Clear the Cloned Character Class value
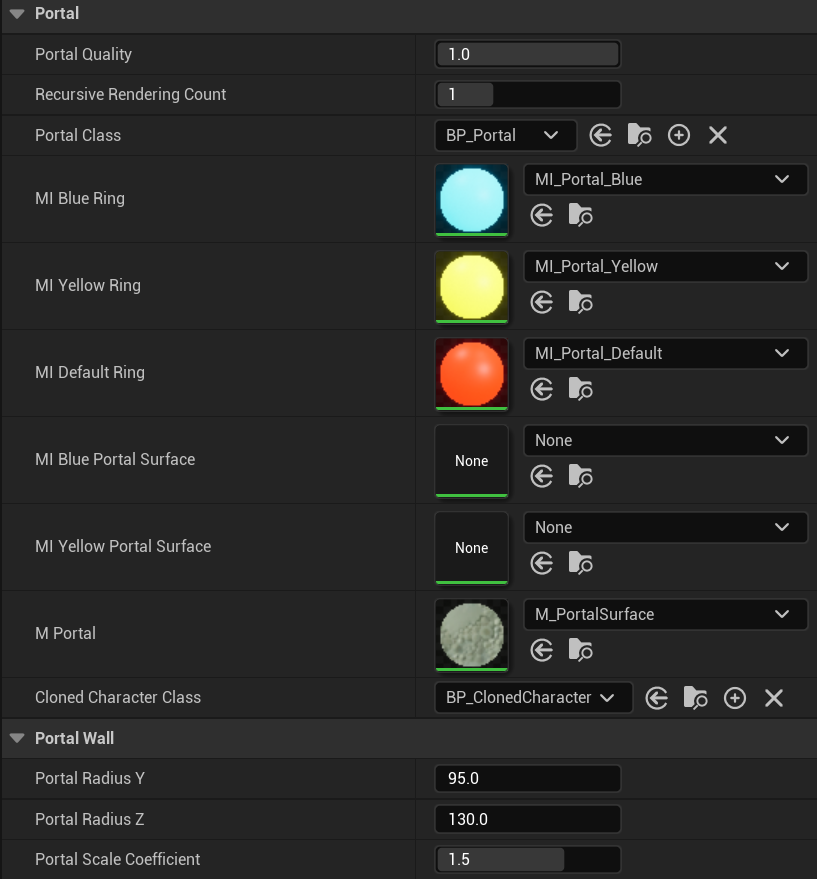This screenshot has width=817, height=879. pyautogui.click(x=774, y=698)
